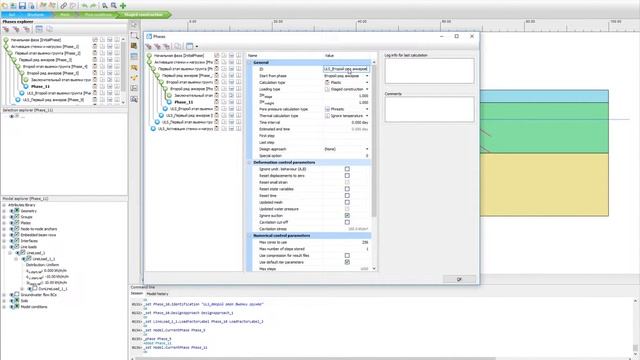Click the brown materials icon in the vertical toolbar
The image size is (640, 360).
coord(134,46)
